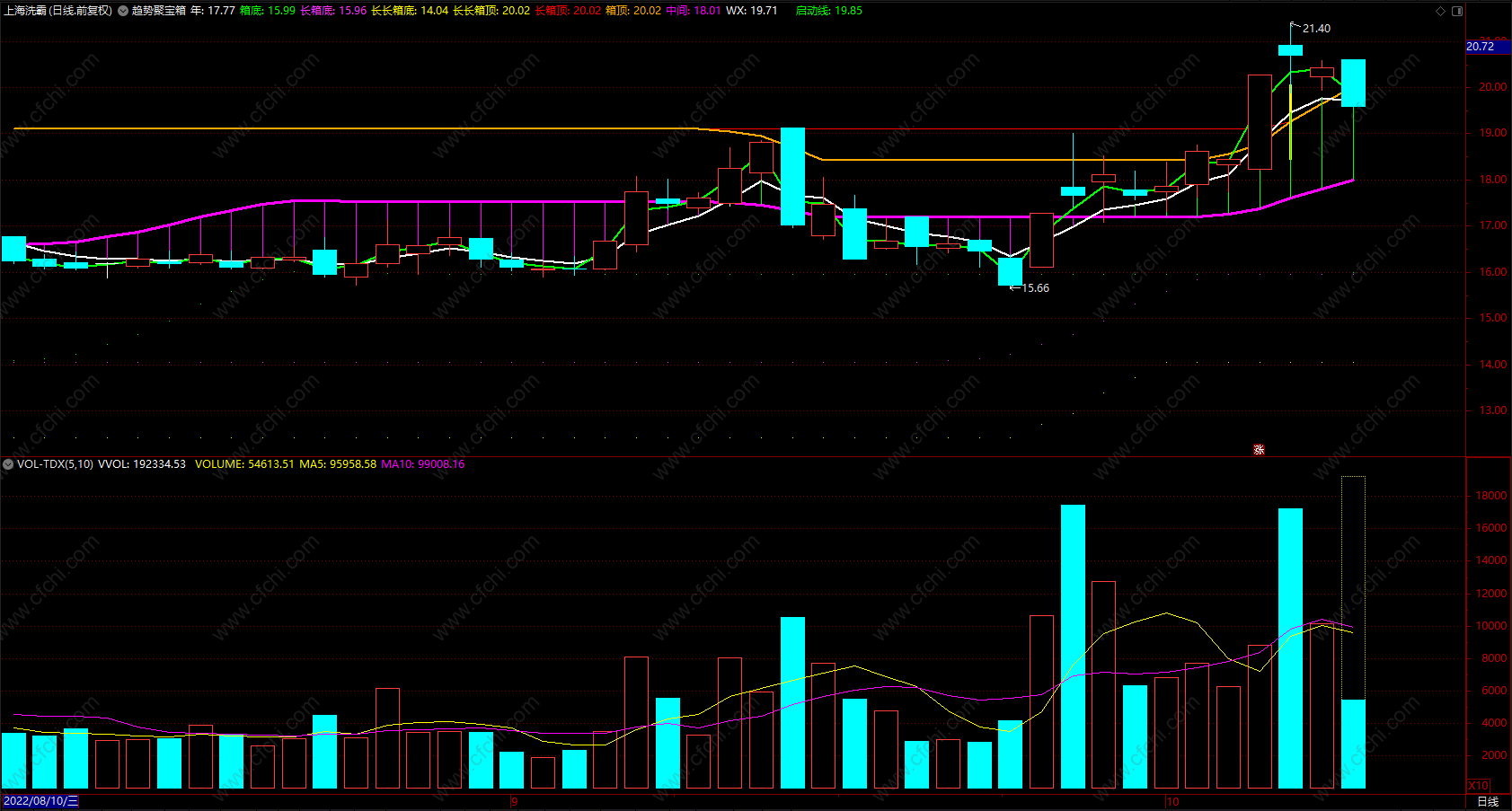Select the lowest candle beside the 15.66 label

coord(1010,271)
